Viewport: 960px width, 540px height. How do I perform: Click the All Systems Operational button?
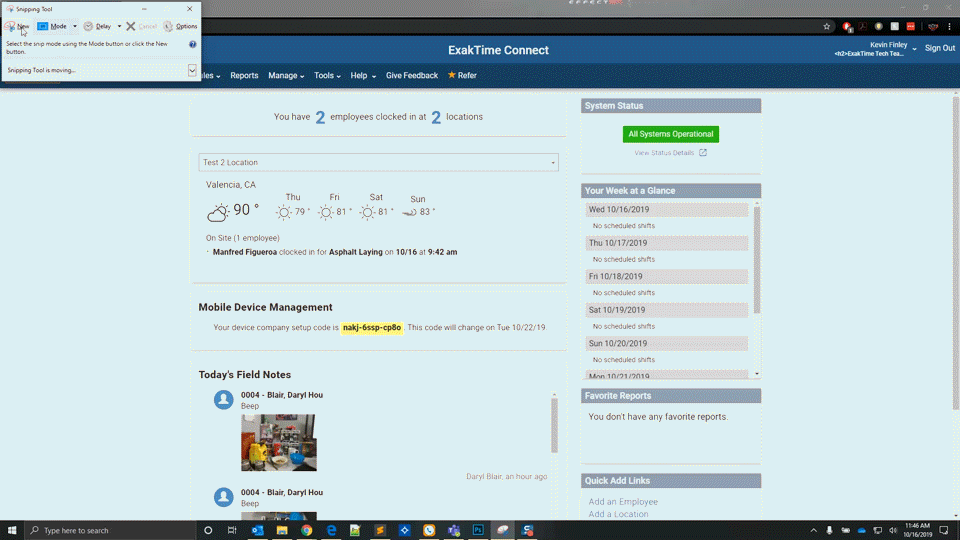[x=670, y=134]
